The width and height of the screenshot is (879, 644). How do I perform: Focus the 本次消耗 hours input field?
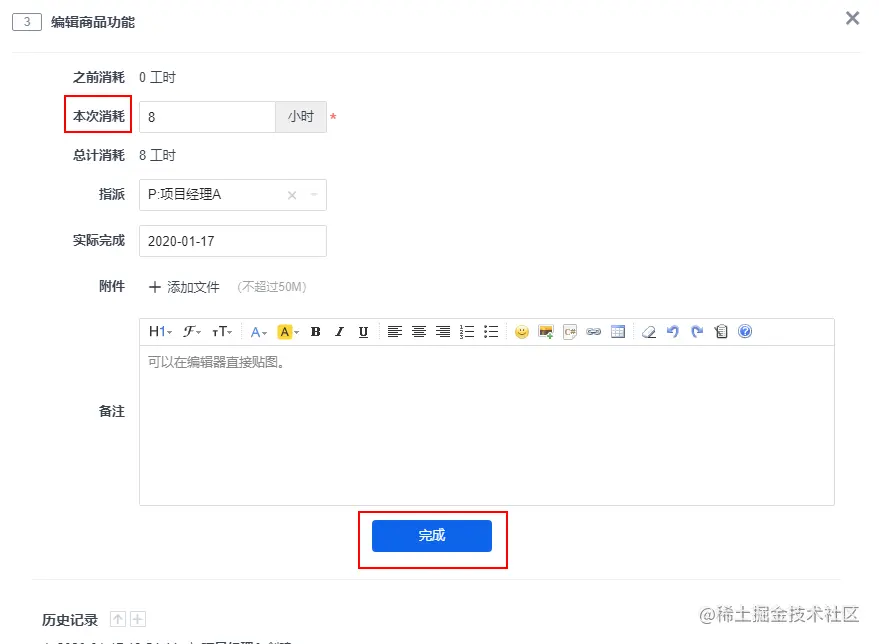207,117
